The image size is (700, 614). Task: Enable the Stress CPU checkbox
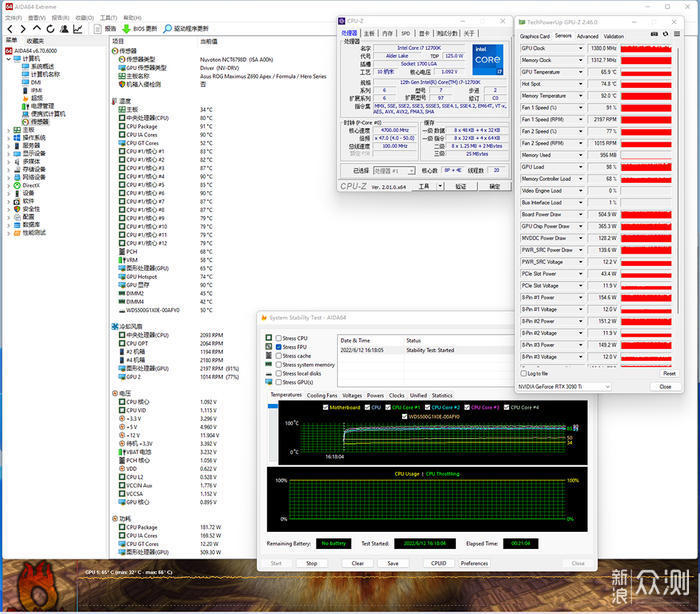click(x=277, y=339)
